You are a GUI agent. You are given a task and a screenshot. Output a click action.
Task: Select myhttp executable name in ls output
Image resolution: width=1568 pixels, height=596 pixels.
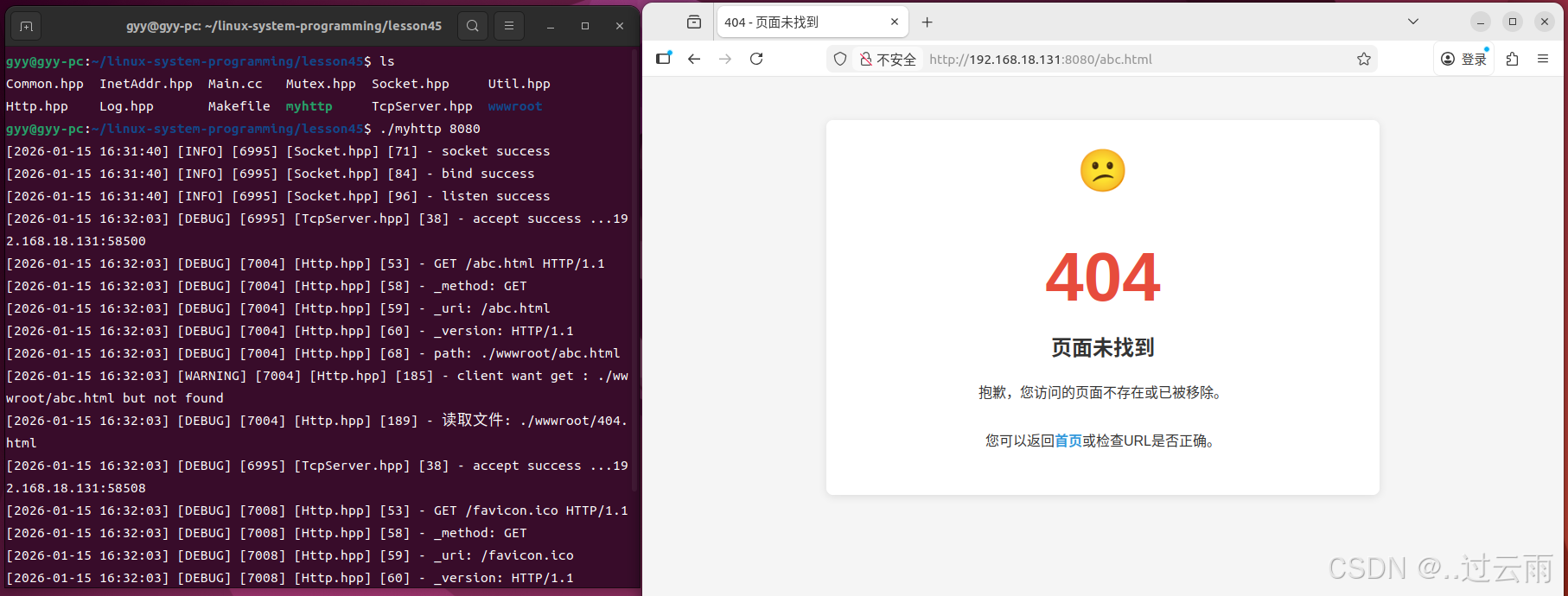309,106
